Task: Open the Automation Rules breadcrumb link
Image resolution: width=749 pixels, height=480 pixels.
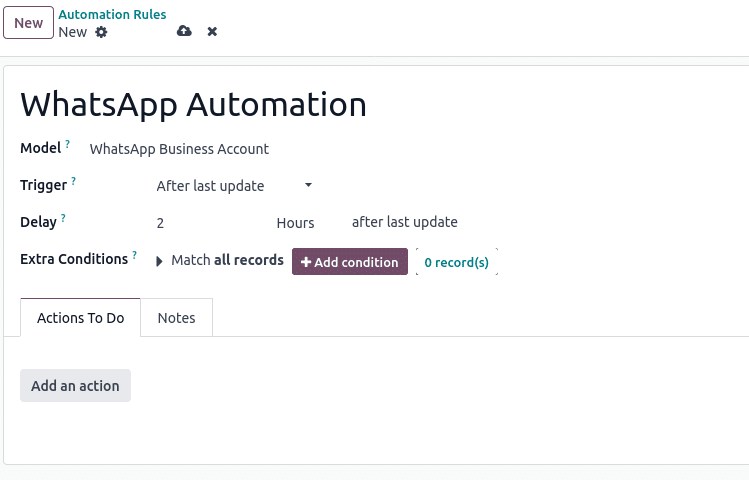Action: point(112,14)
